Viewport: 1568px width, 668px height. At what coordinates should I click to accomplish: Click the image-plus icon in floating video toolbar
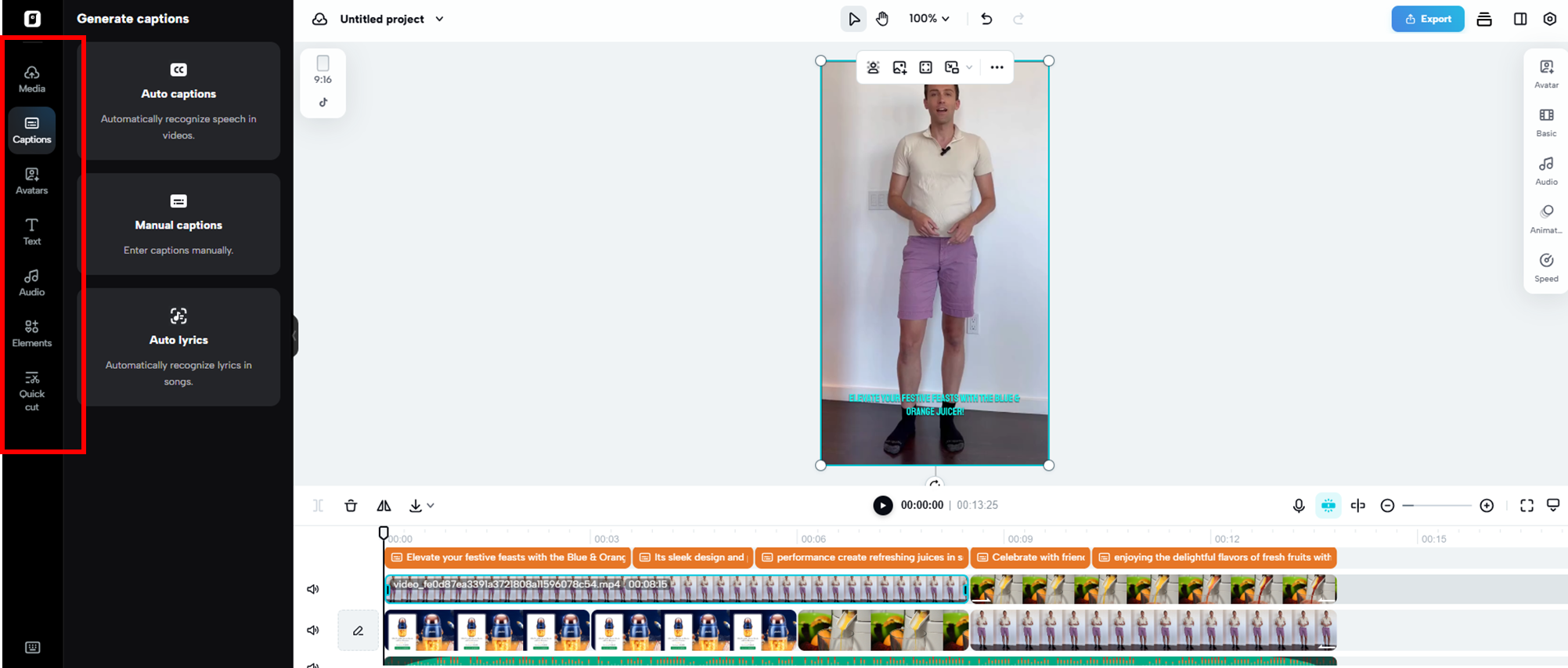coord(899,67)
